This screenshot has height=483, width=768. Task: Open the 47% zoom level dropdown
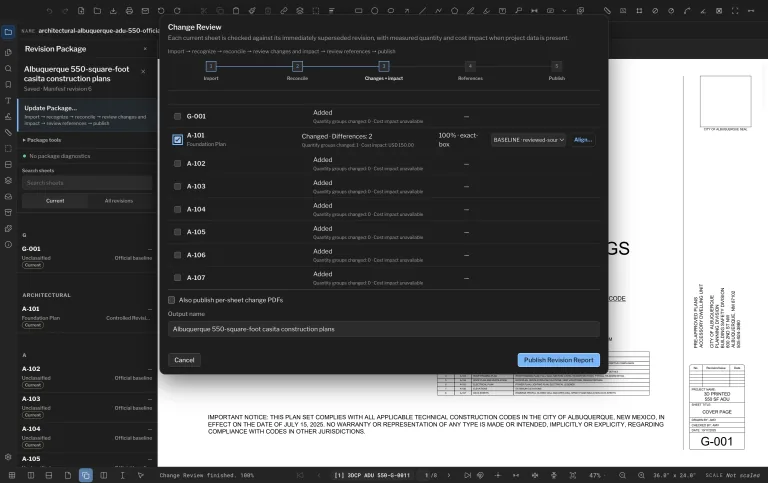(597, 475)
